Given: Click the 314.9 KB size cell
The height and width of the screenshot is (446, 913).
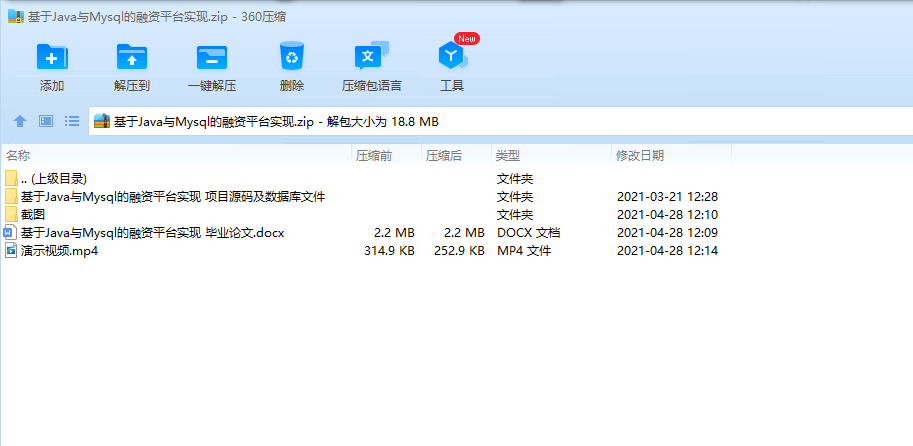Looking at the screenshot, I should pyautogui.click(x=389, y=251).
